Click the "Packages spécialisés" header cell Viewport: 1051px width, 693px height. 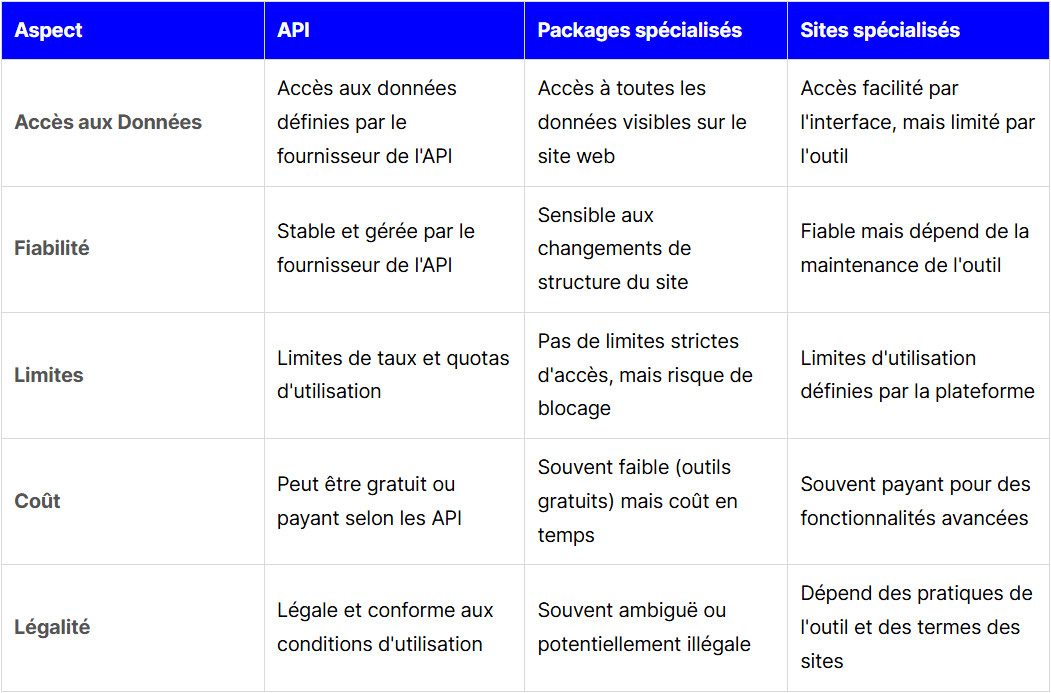coord(640,30)
